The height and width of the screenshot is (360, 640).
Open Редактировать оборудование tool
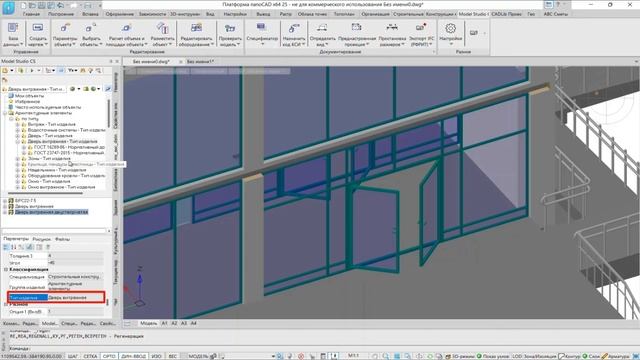click(197, 34)
